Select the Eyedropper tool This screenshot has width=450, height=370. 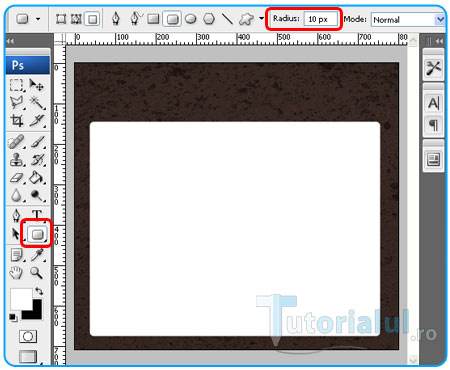(x=37, y=255)
